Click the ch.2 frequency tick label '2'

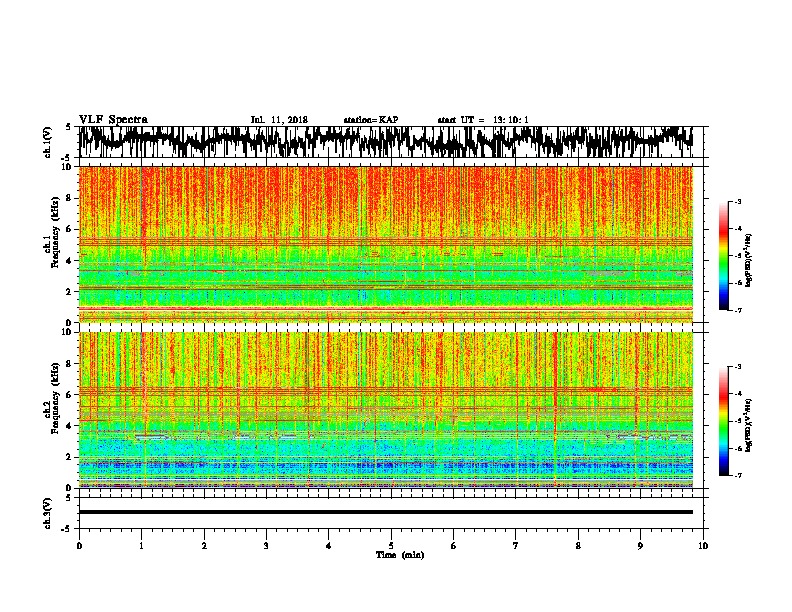[70, 457]
